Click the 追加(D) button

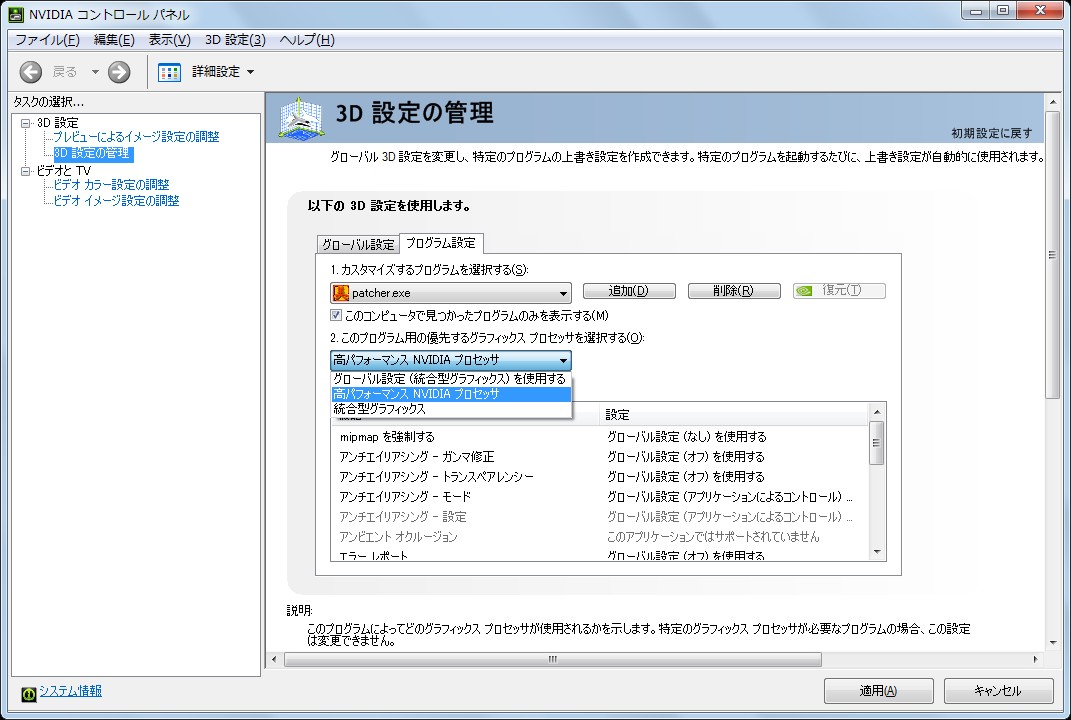coord(629,291)
